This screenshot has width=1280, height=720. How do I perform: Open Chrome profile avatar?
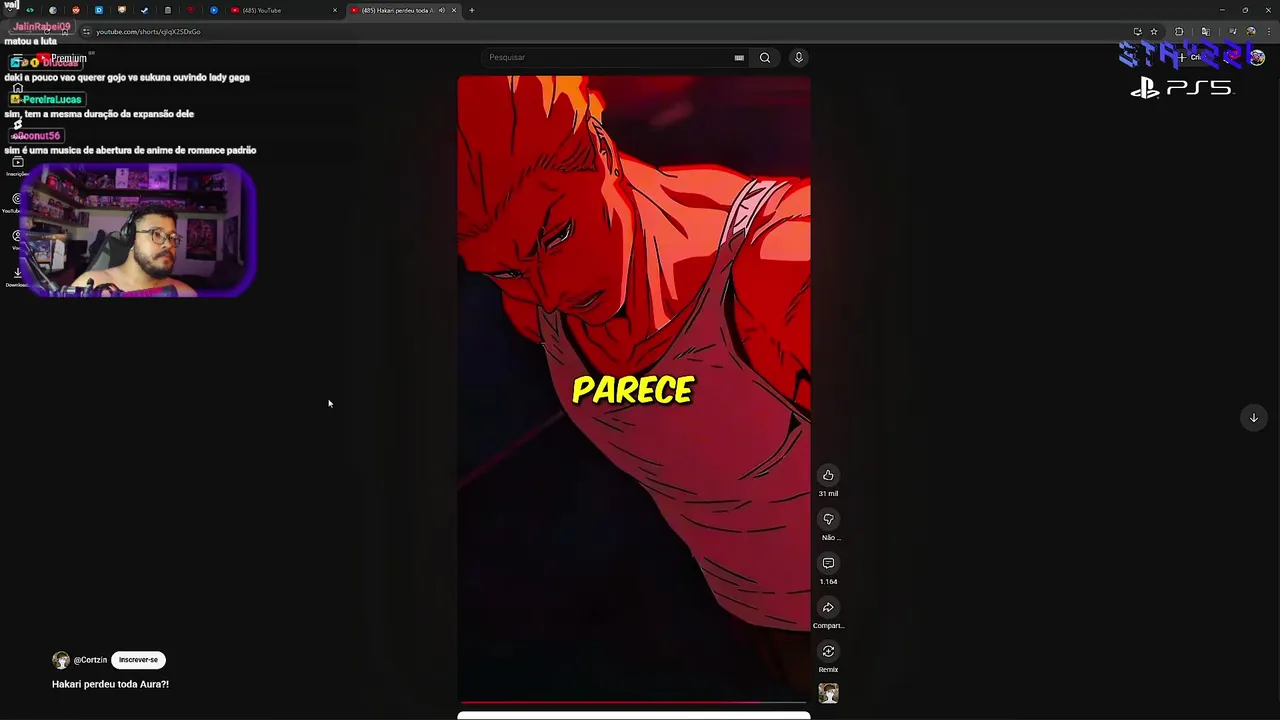pyautogui.click(x=1251, y=31)
